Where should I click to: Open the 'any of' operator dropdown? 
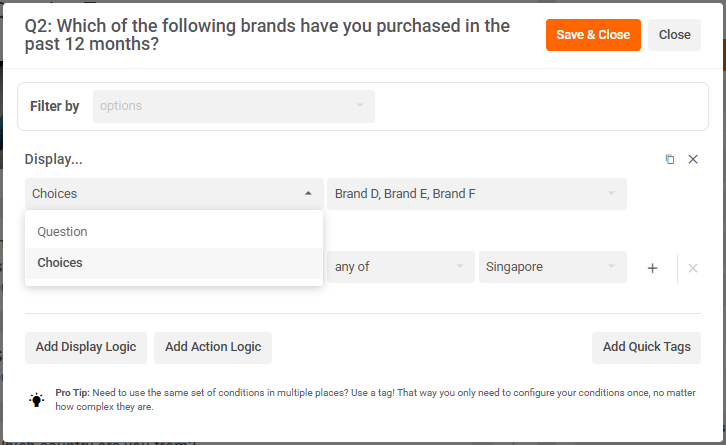pos(401,267)
